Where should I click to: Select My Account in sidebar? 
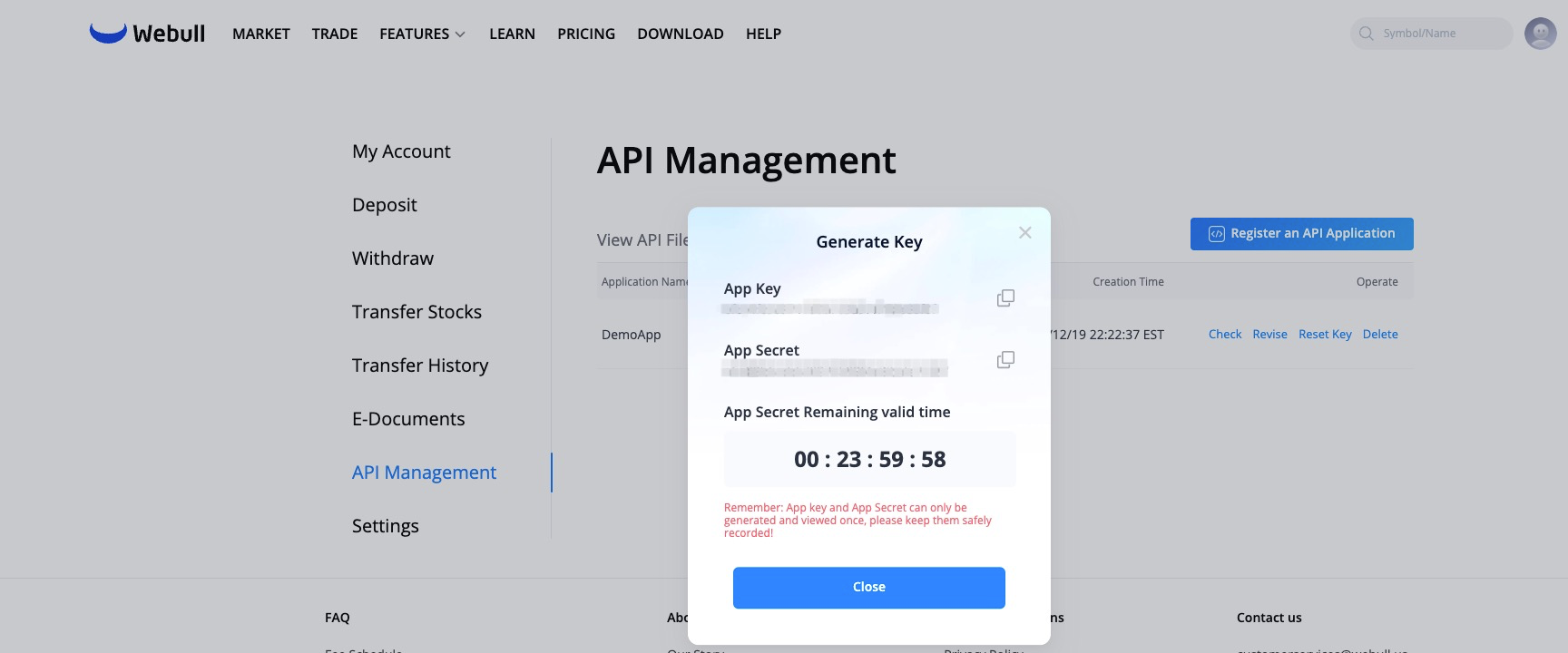tap(401, 151)
